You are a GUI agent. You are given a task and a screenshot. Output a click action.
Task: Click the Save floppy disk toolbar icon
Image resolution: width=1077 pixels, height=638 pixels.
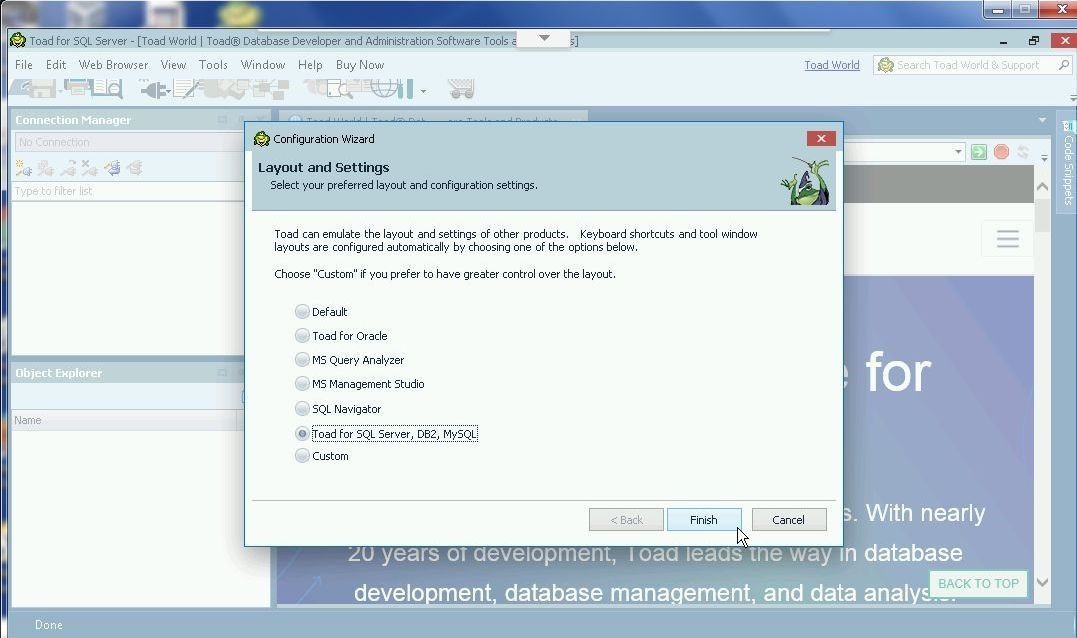[41, 89]
